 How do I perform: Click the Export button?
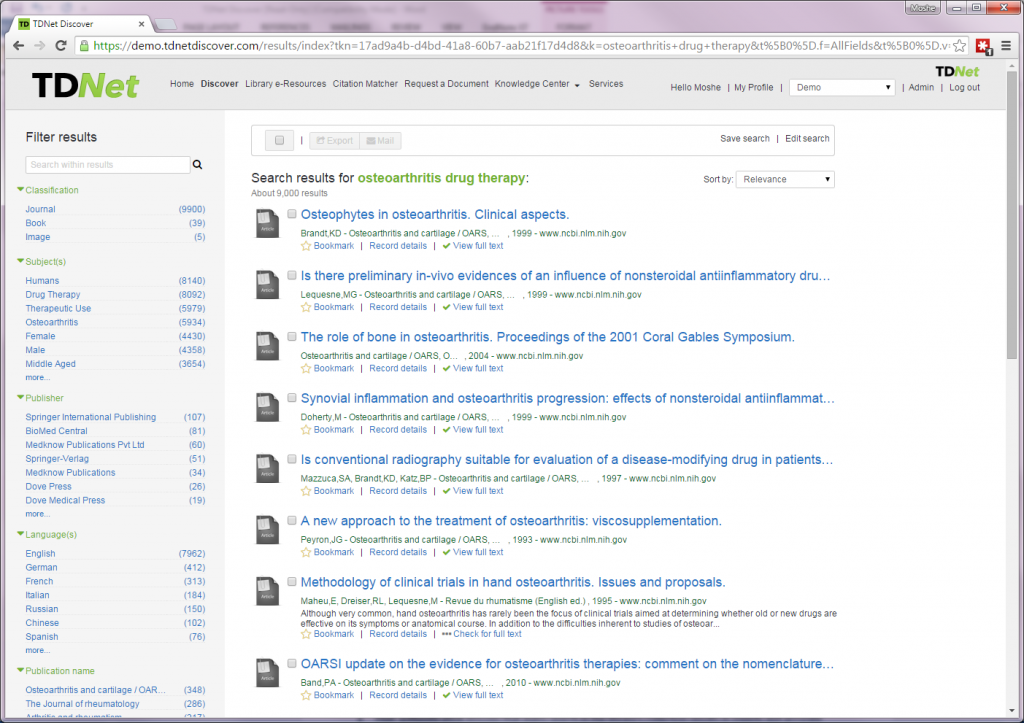tap(334, 140)
